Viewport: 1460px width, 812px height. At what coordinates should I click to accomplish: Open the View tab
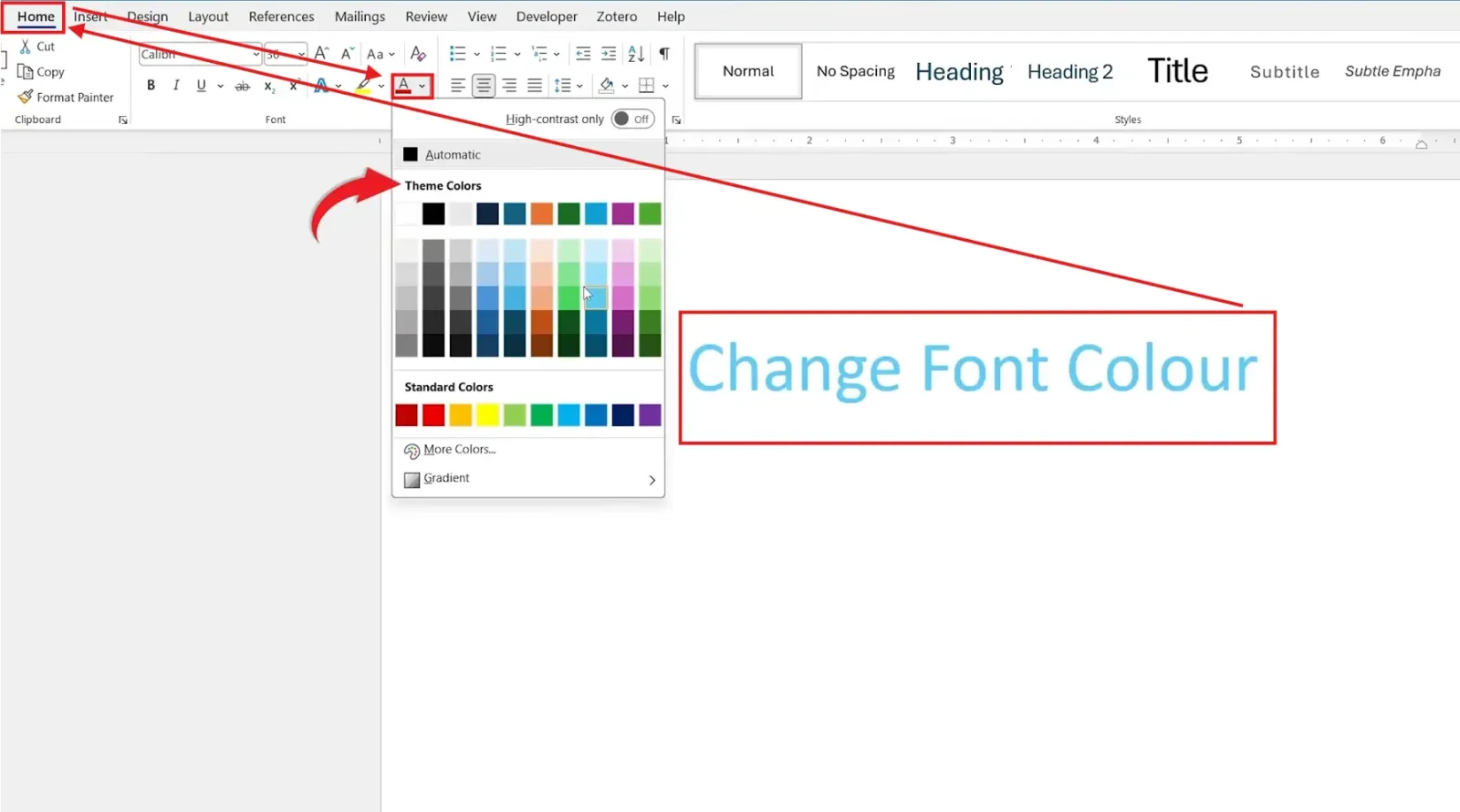[x=482, y=16]
